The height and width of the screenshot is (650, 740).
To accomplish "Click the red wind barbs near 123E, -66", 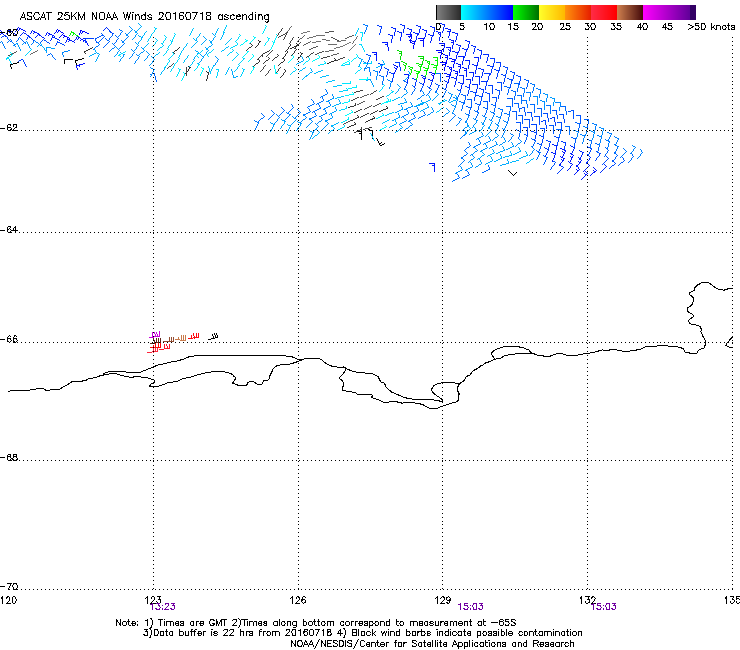I will (159, 348).
